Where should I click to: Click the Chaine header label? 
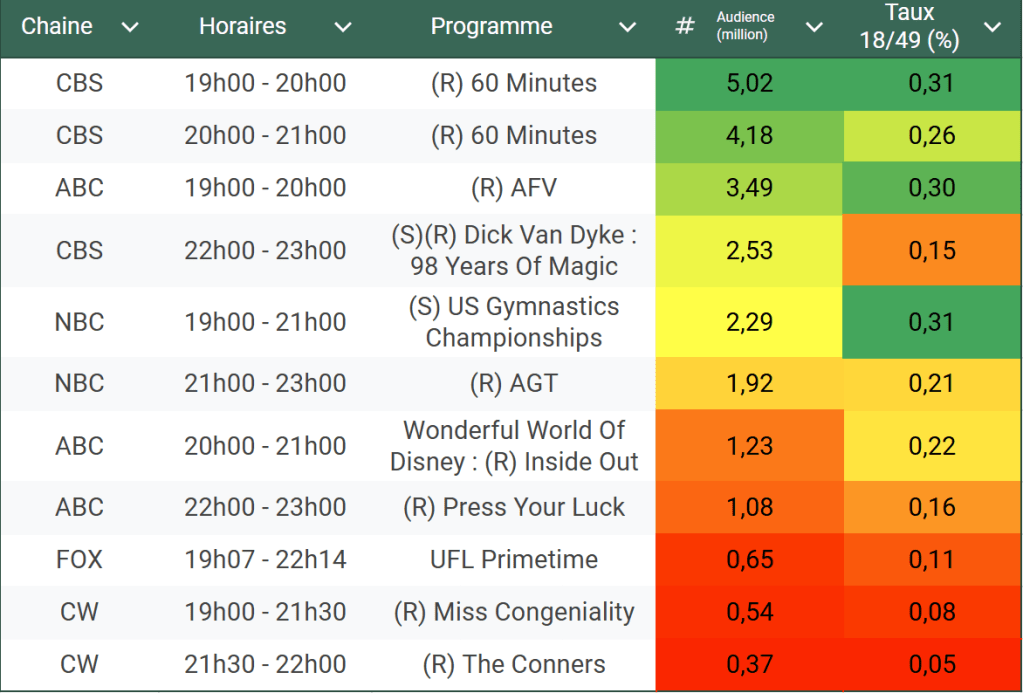pos(57,27)
